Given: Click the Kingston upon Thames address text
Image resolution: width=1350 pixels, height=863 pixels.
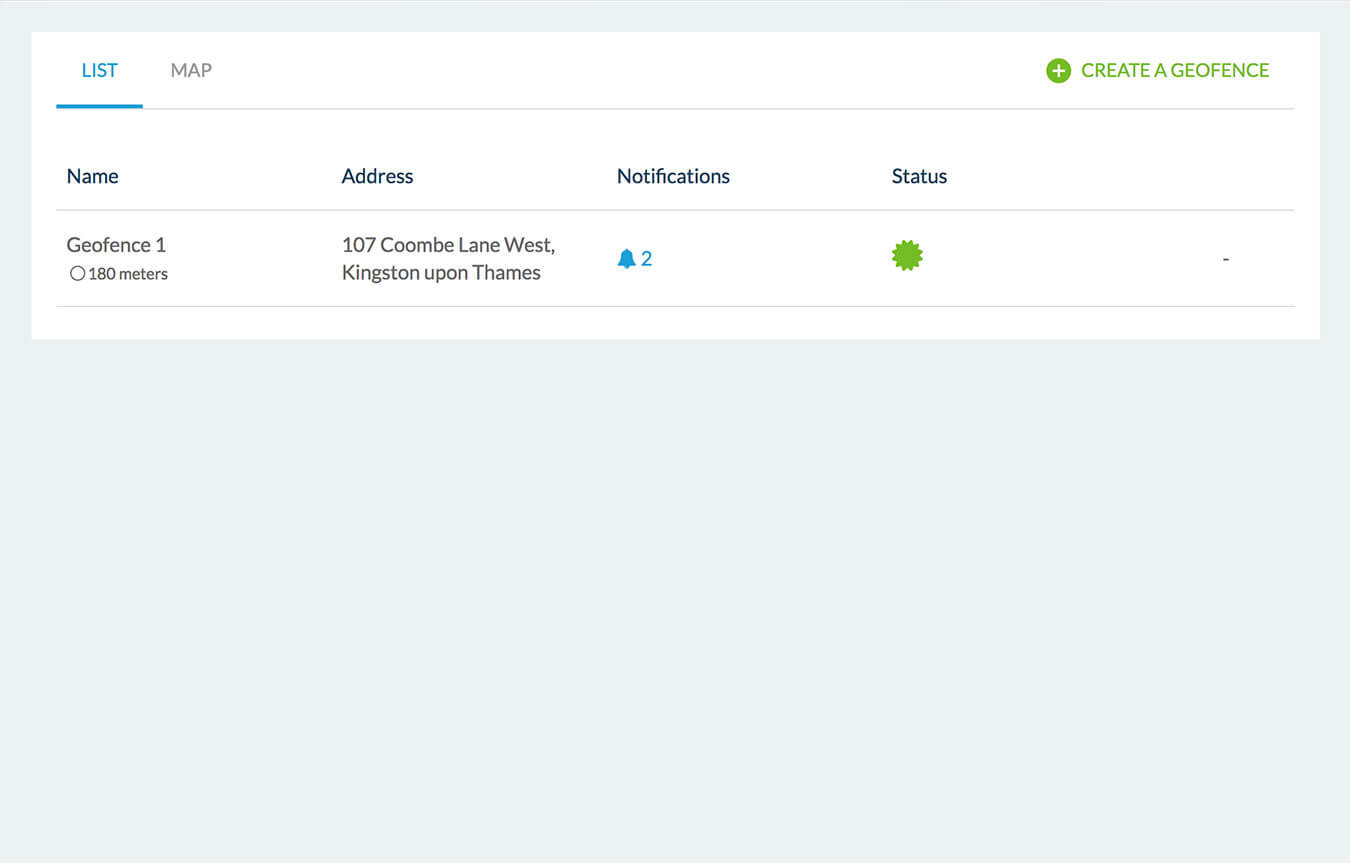Looking at the screenshot, I should [441, 273].
